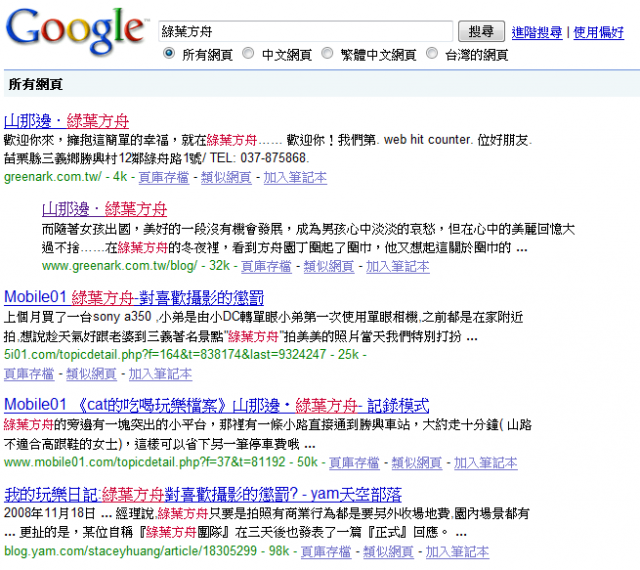Open the first 山那邊・綠葉方舟 result title
The height and width of the screenshot is (570, 640).
click(67, 121)
